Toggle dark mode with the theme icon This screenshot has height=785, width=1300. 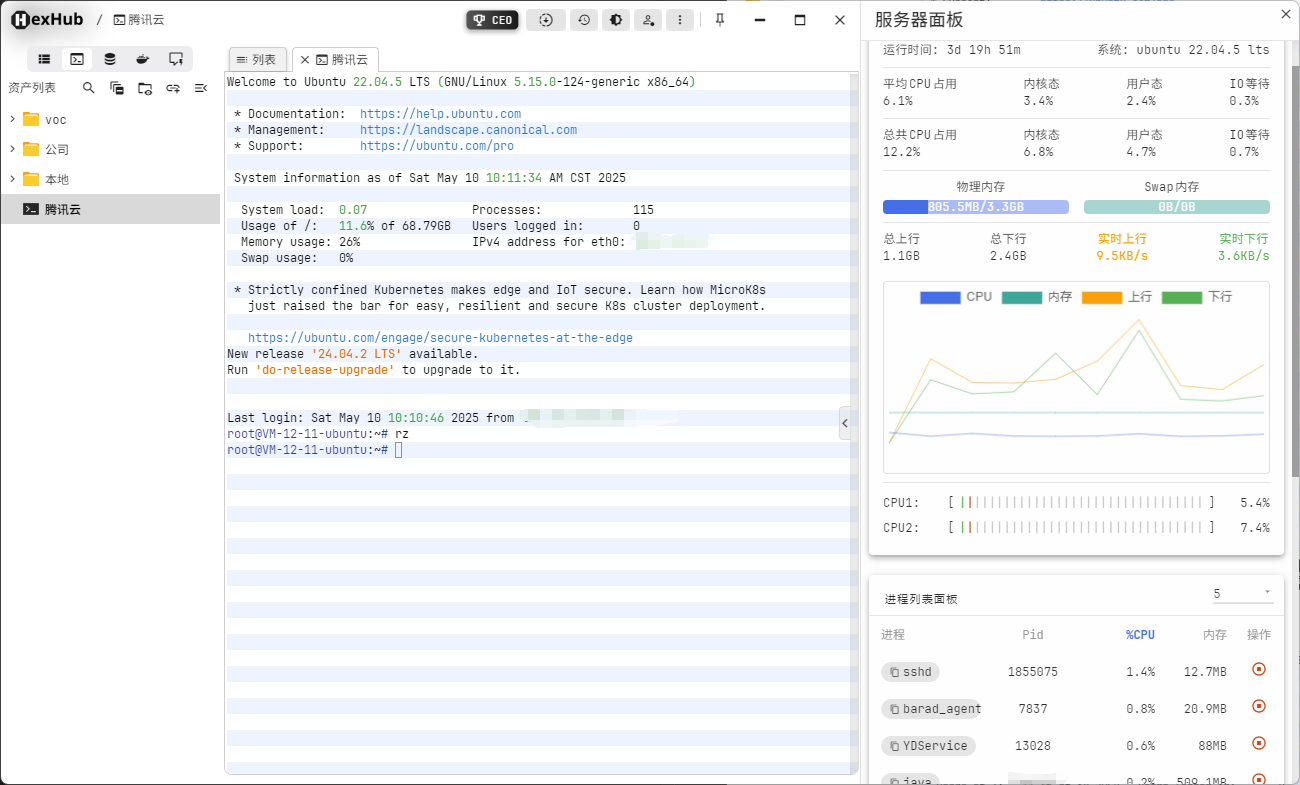616,19
